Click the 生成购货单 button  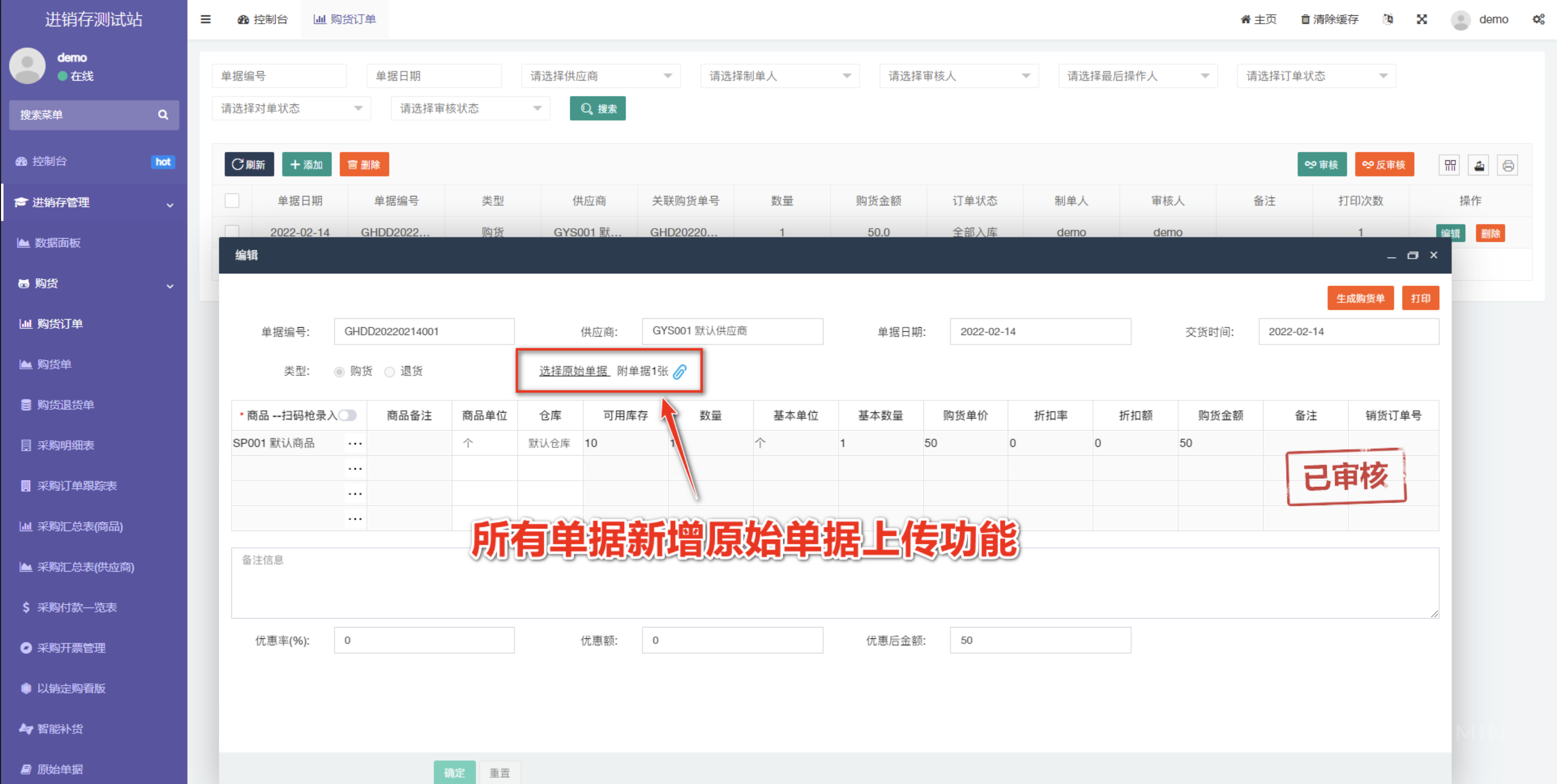[x=1359, y=298]
